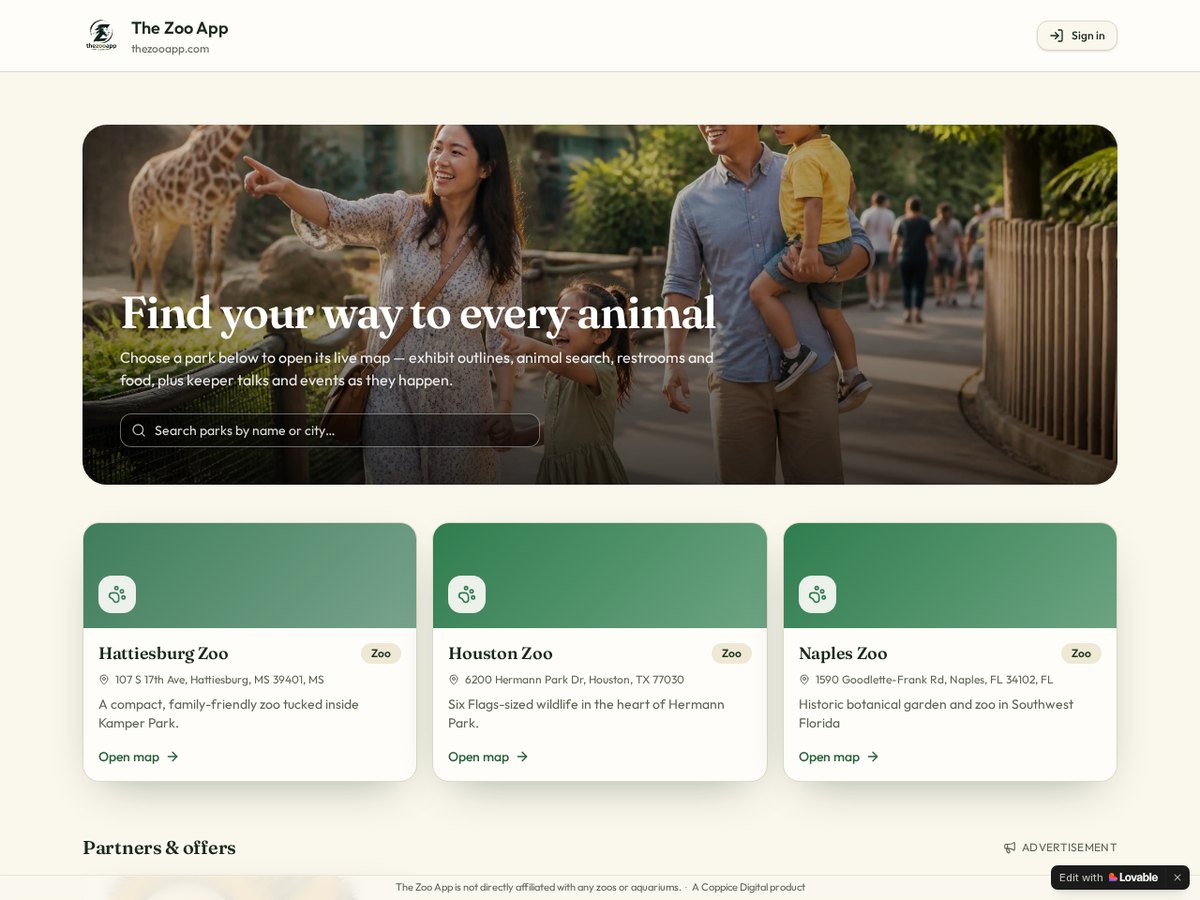The image size is (1200, 900).
Task: Click the paw icon on Hattiesburg Zoo card
Action: click(x=117, y=594)
